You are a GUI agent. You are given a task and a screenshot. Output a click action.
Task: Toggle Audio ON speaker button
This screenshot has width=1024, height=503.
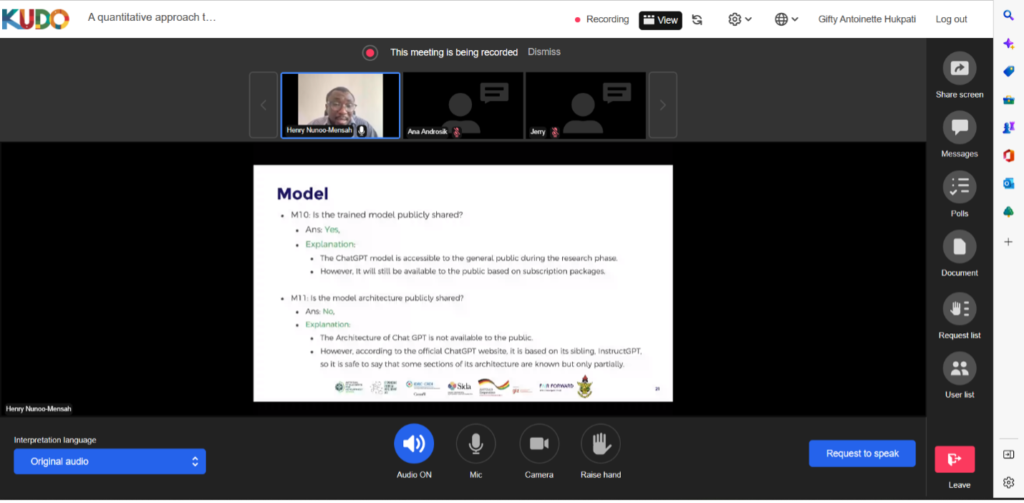(414, 444)
